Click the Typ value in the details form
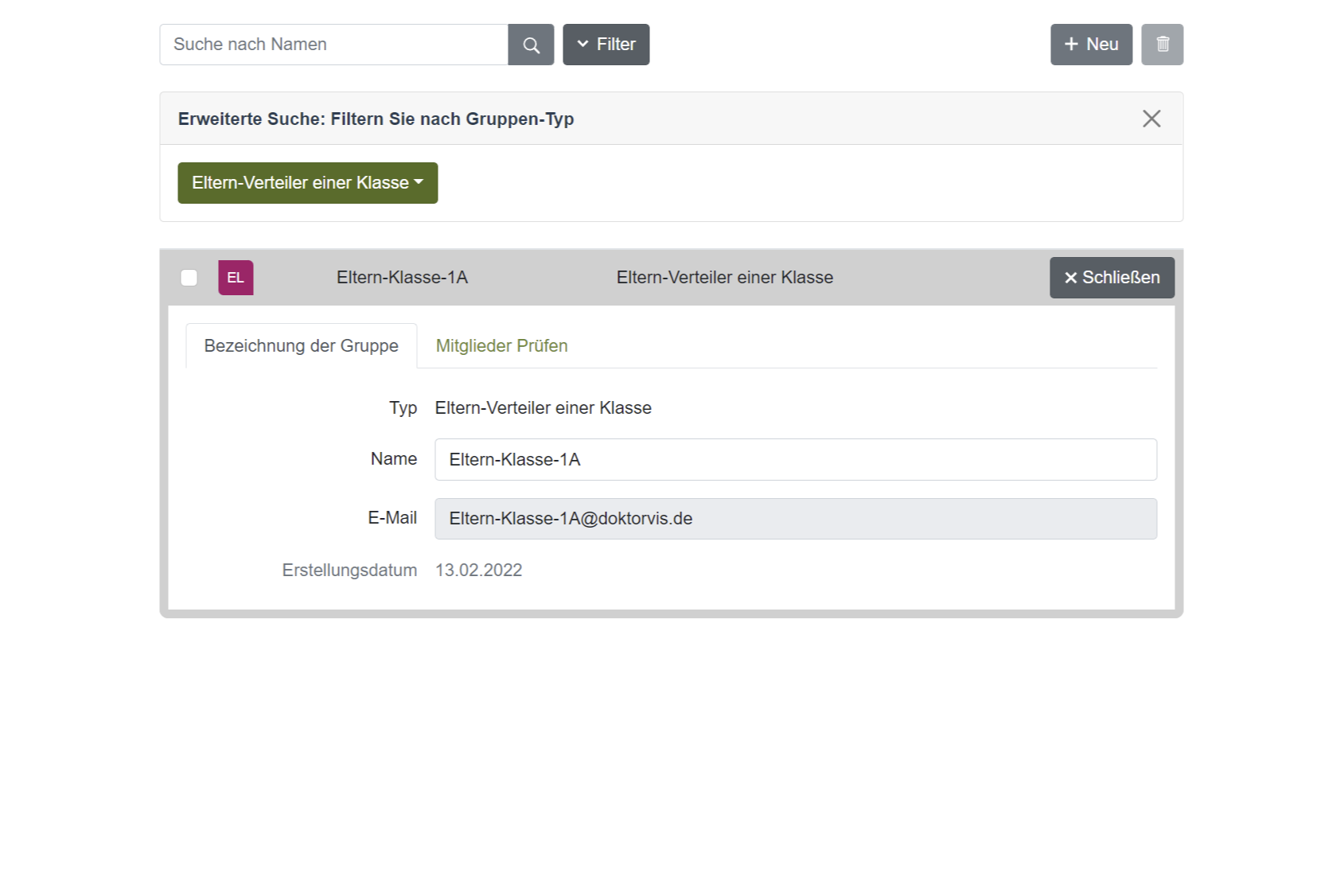Viewport: 1344px width, 896px height. [x=543, y=408]
